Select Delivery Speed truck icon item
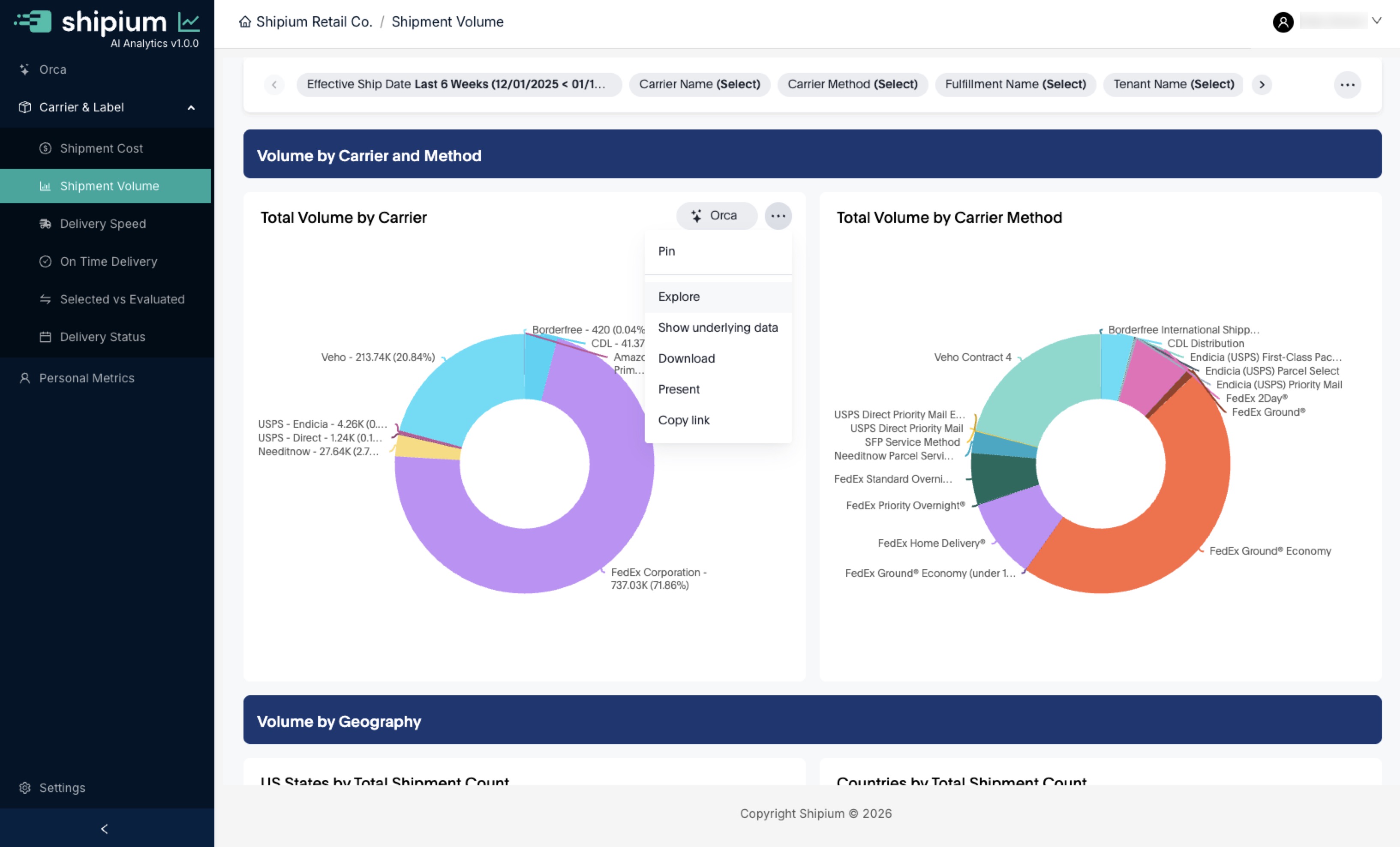The height and width of the screenshot is (847, 1400). [x=45, y=224]
